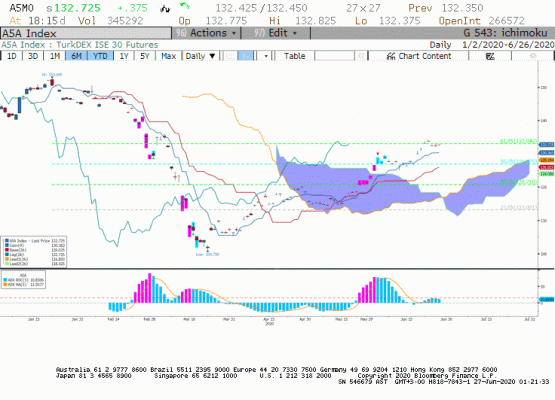Open the Daily periodicity dropdown

click(x=200, y=56)
